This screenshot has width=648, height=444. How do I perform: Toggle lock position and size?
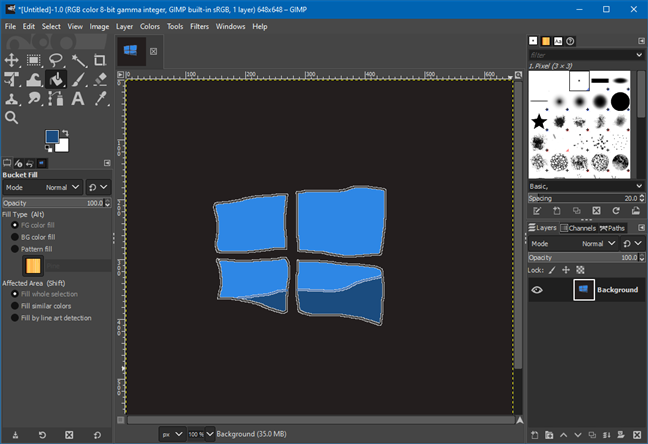coord(566,270)
